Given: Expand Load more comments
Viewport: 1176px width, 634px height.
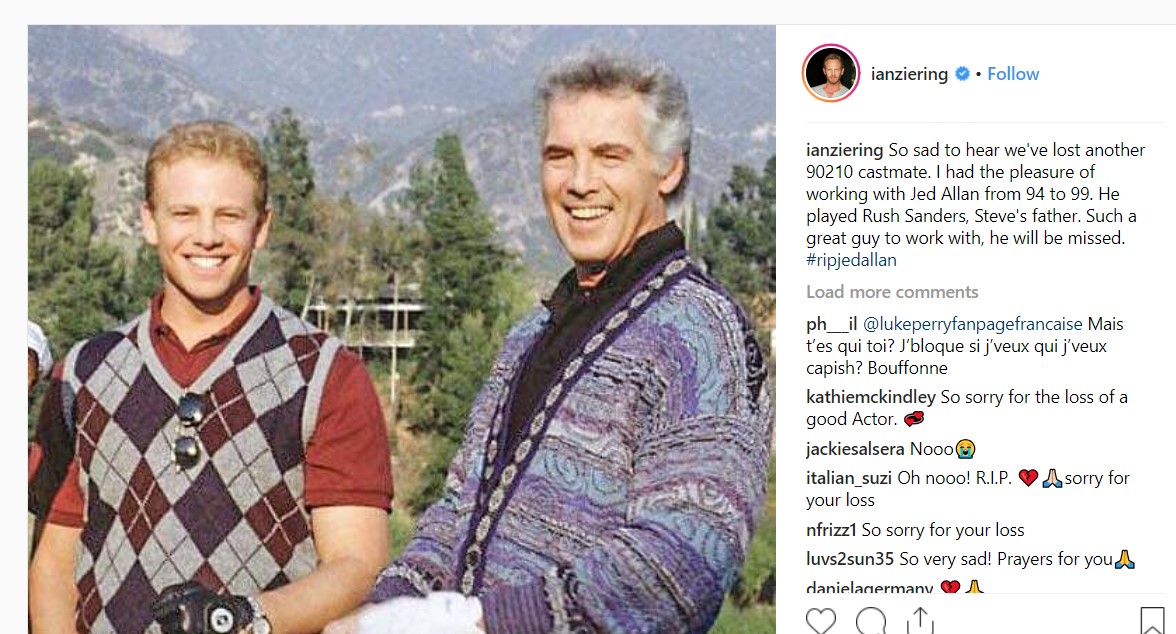Looking at the screenshot, I should [892, 292].
